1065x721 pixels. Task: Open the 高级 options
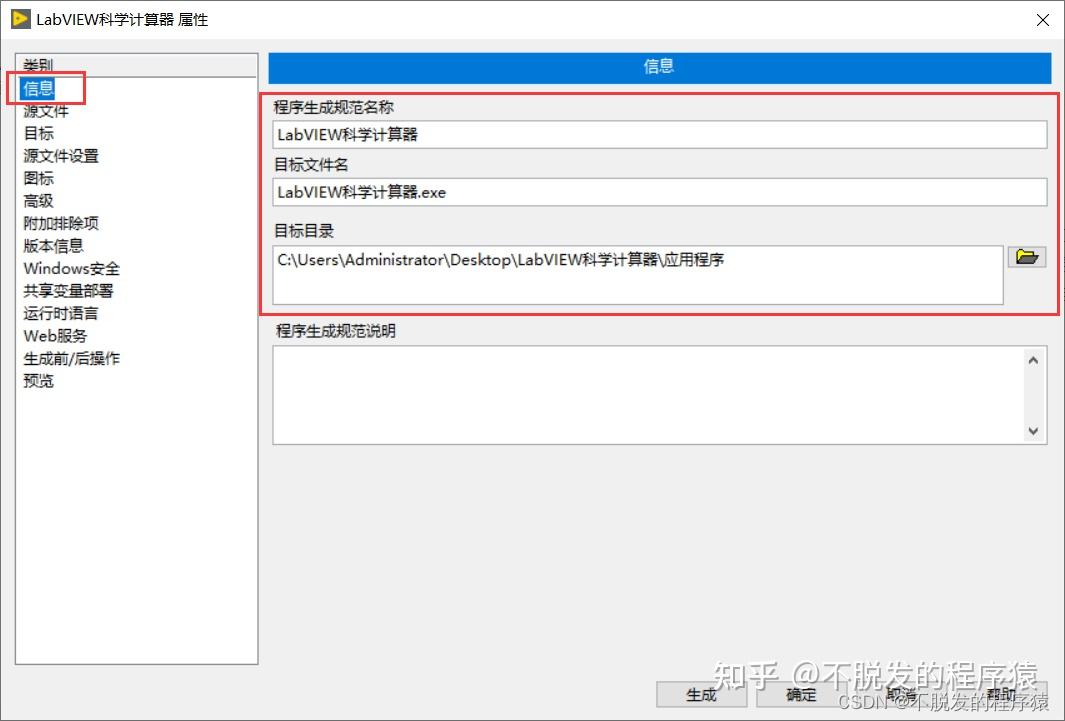(37, 200)
